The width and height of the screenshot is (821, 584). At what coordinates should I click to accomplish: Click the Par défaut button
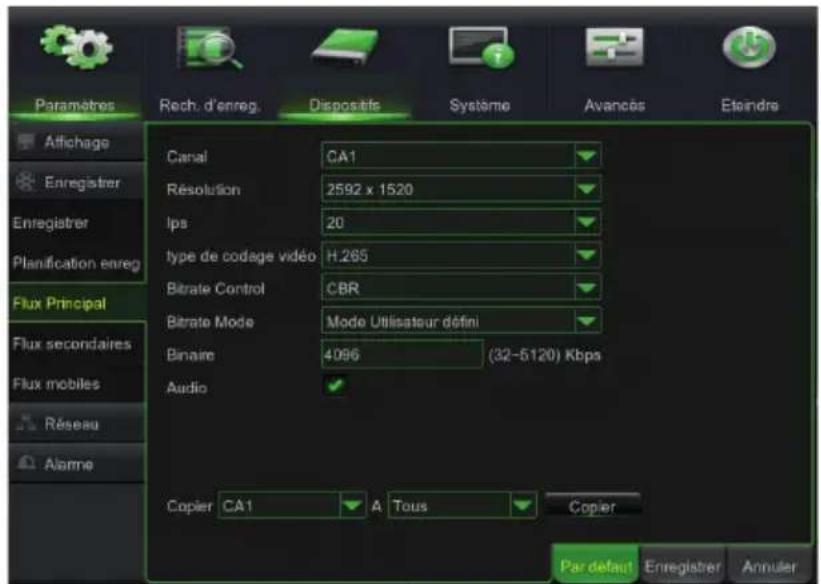pyautogui.click(x=596, y=566)
